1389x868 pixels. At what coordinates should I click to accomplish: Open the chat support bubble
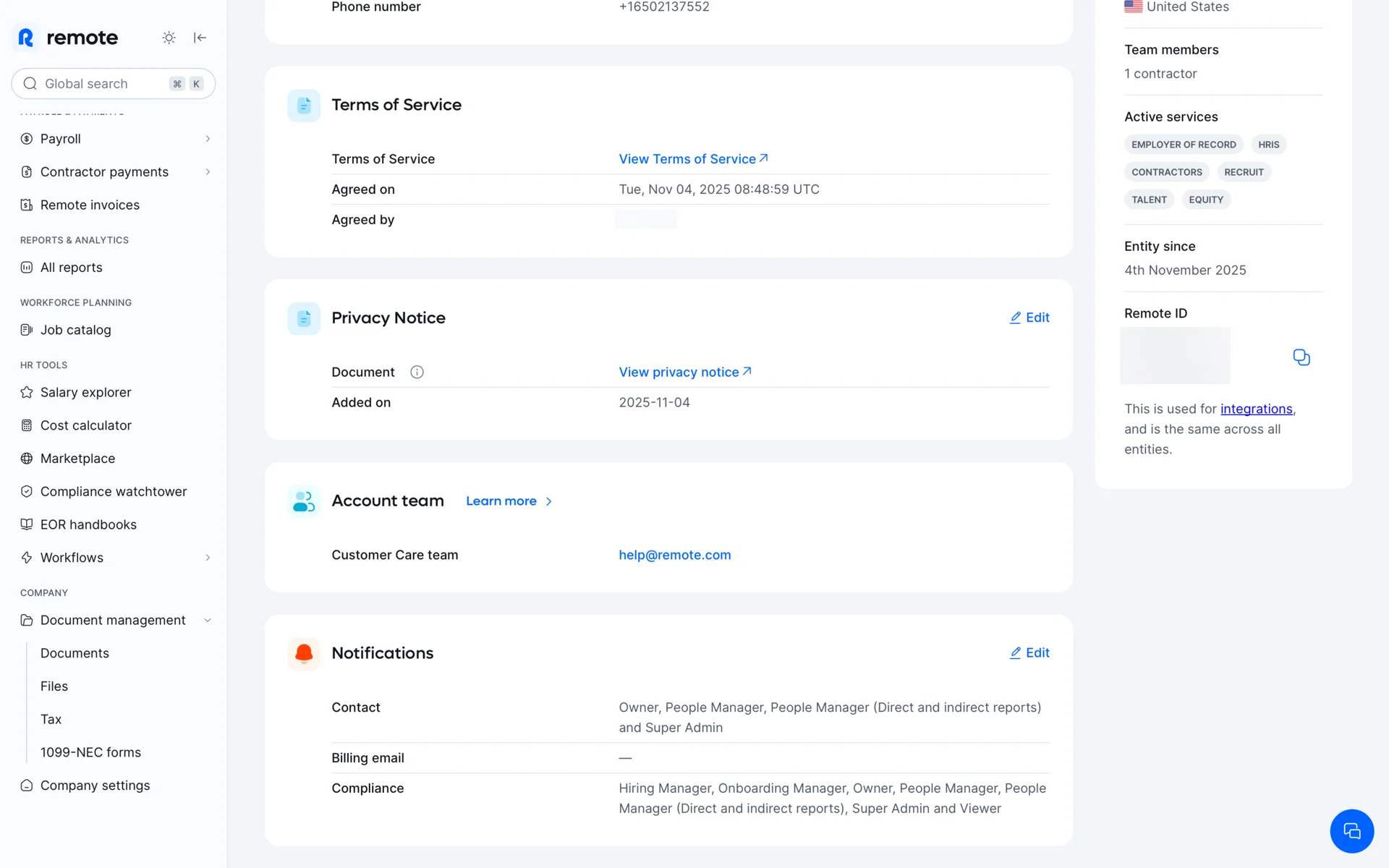click(x=1351, y=831)
